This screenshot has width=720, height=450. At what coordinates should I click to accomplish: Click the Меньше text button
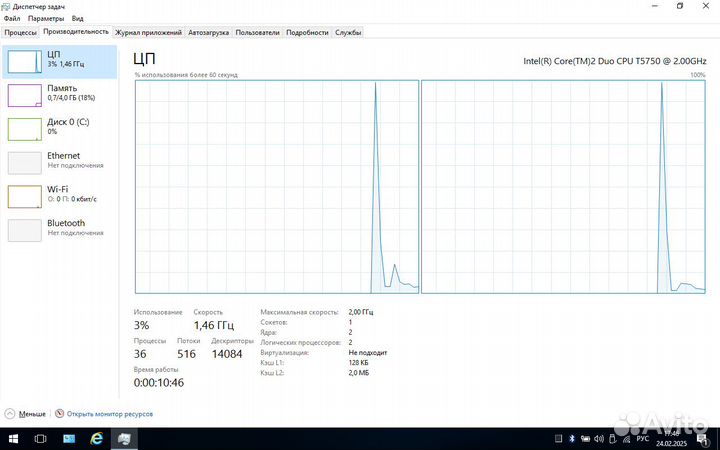coord(32,414)
